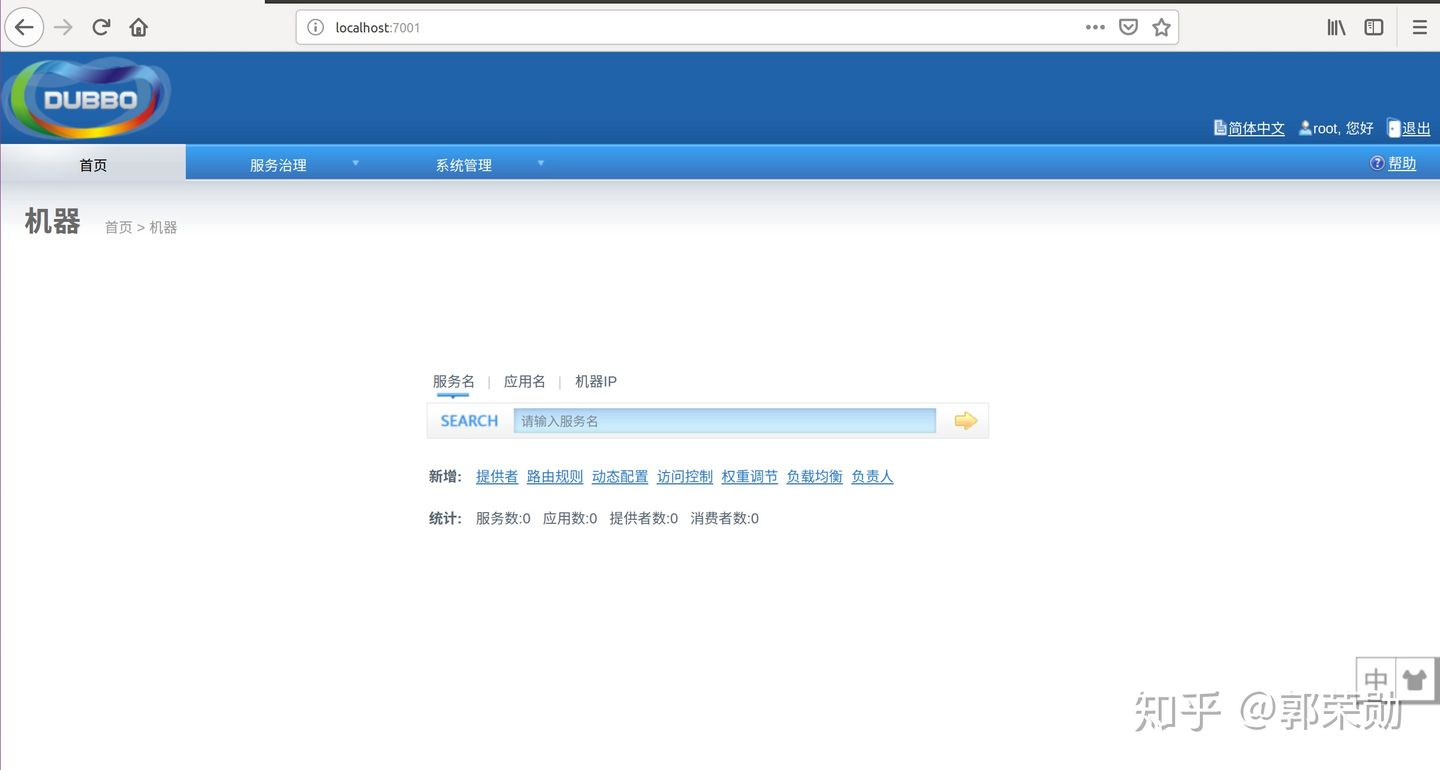Log out using the 退出 link
This screenshot has width=1440, height=770.
[1416, 128]
